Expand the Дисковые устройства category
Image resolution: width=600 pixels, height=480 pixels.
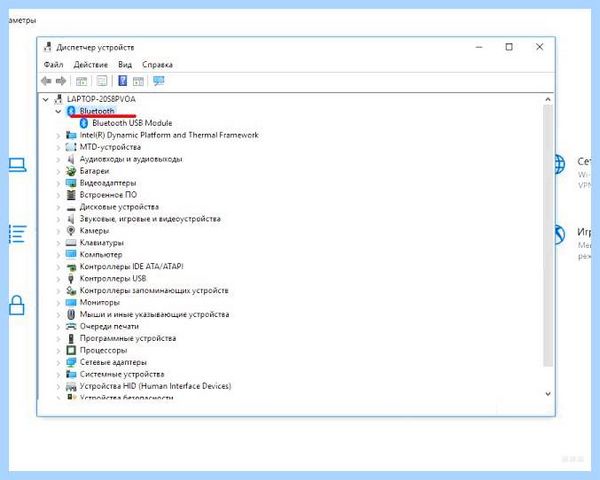58,207
